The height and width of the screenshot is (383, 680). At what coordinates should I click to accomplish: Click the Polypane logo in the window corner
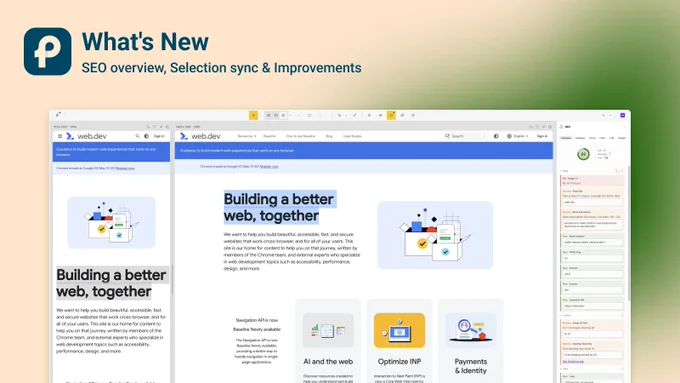click(58, 115)
